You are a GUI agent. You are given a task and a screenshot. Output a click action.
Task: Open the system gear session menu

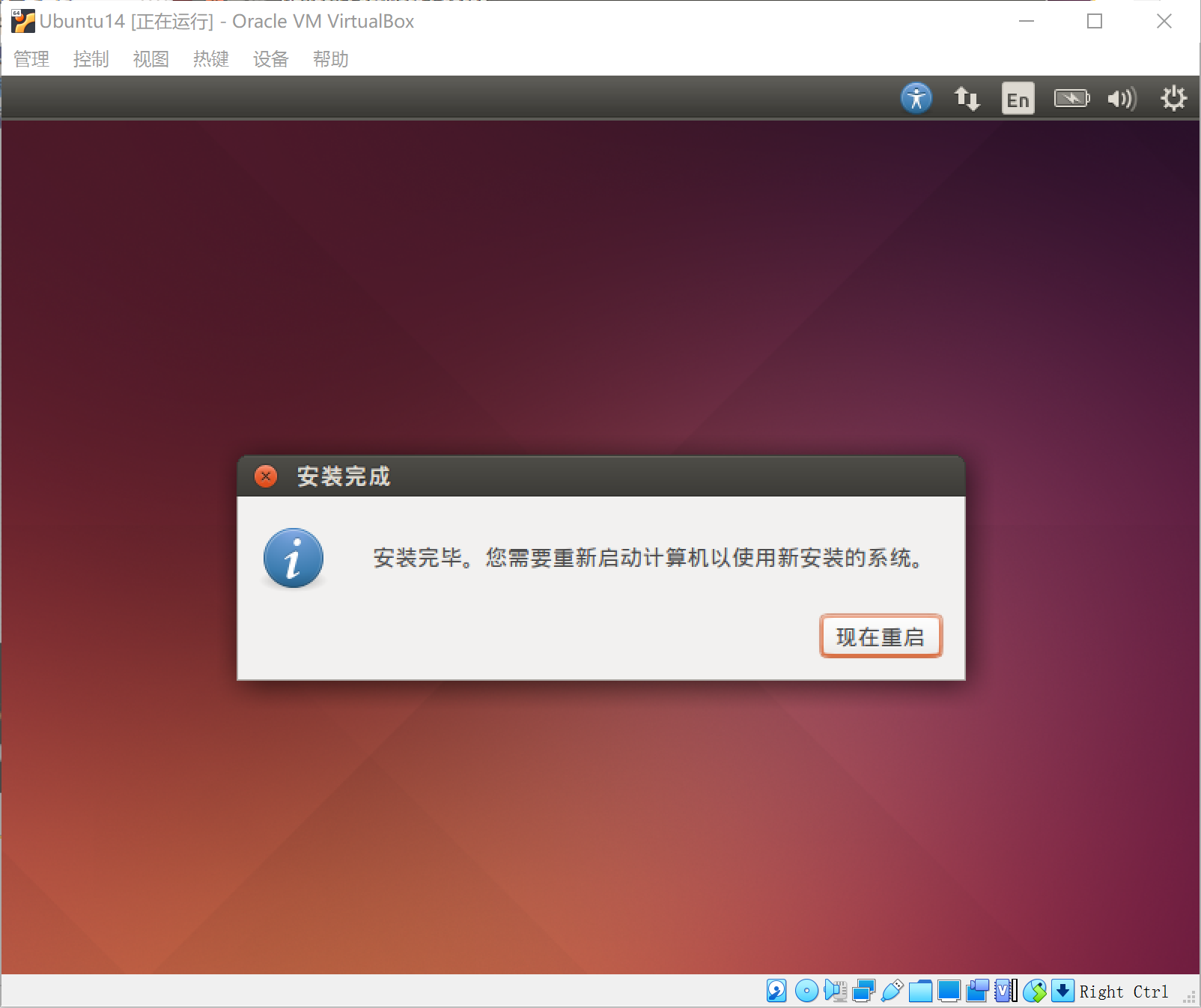click(1173, 98)
